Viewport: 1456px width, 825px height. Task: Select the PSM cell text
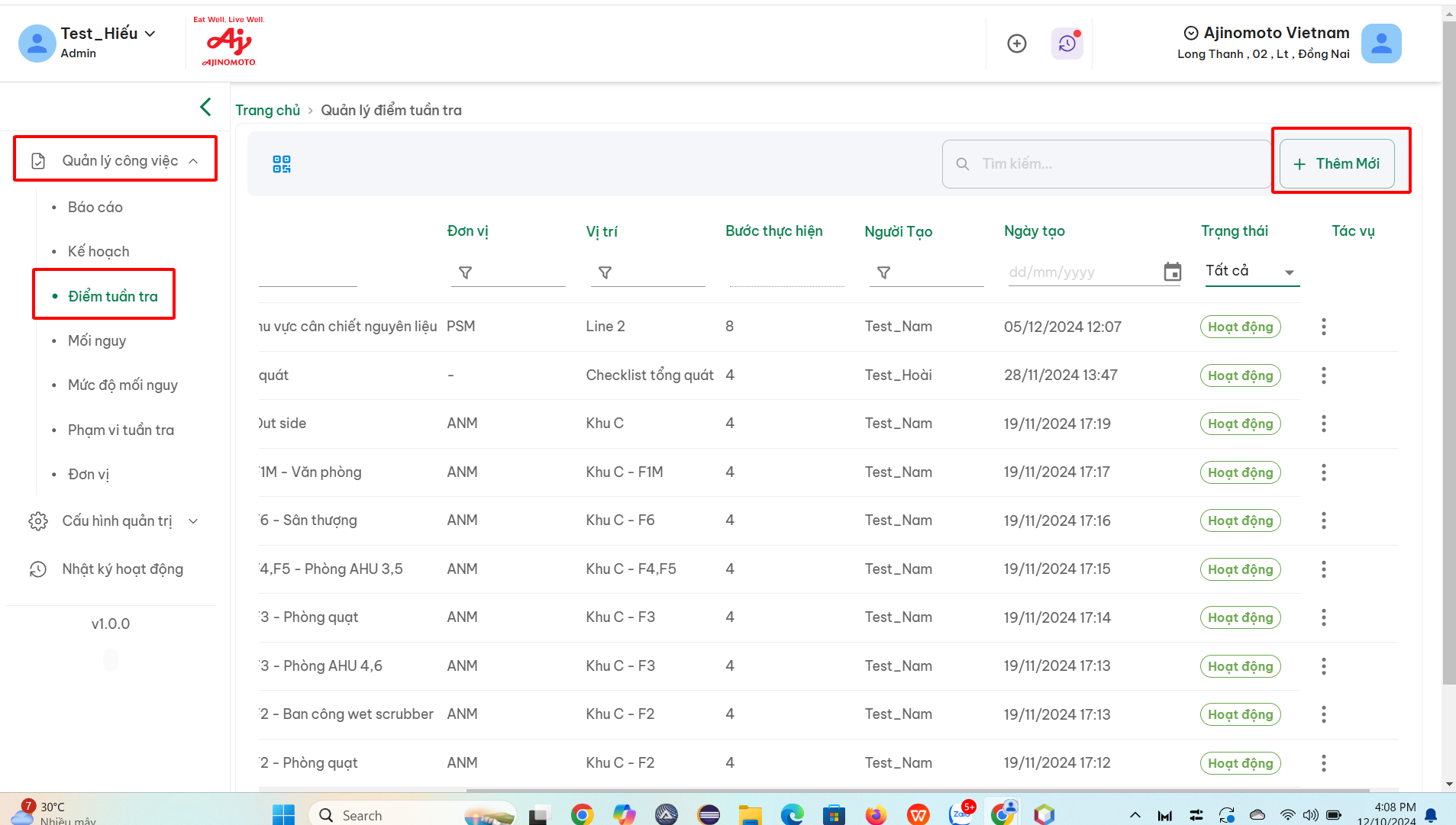460,326
